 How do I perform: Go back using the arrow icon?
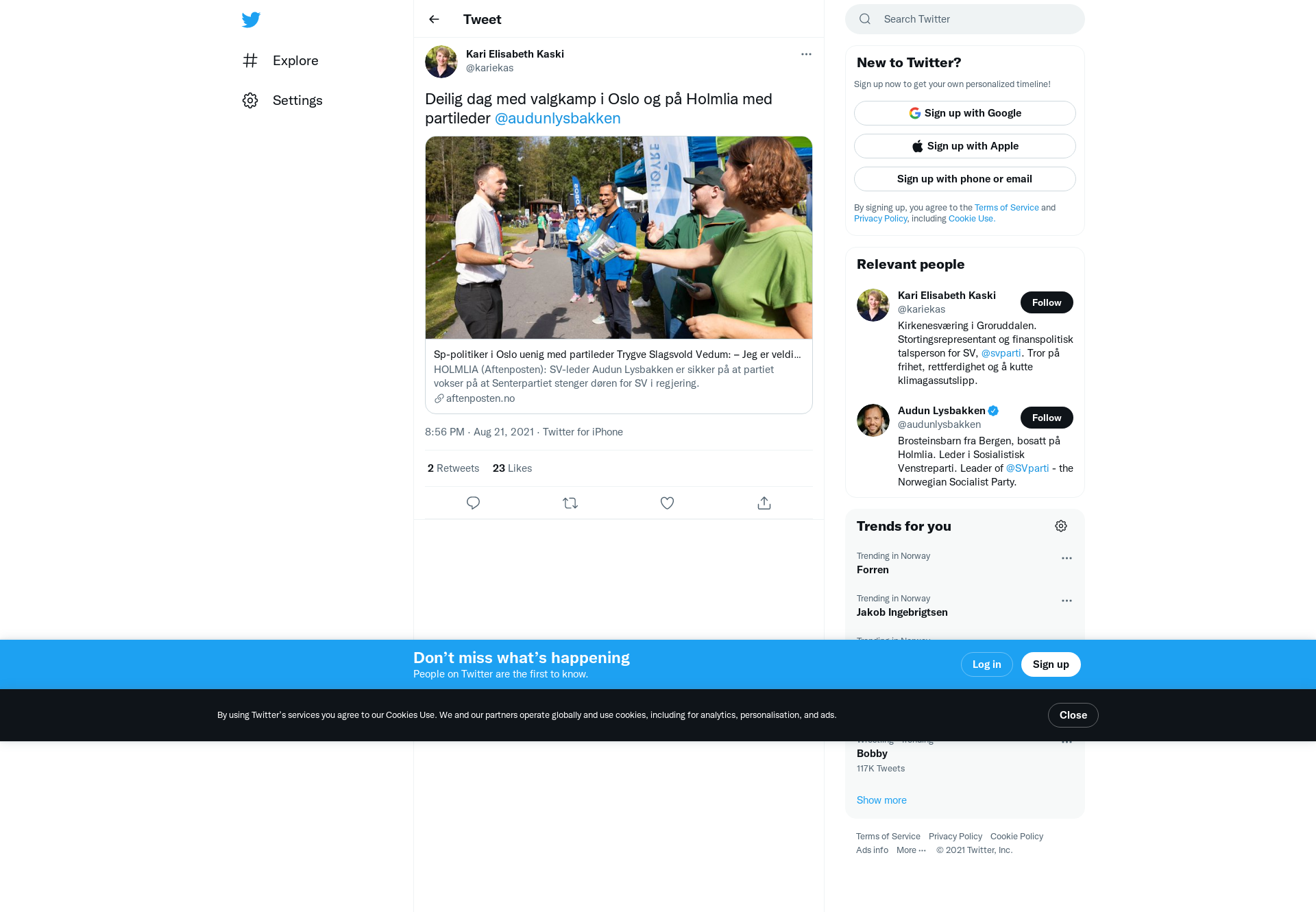[434, 19]
